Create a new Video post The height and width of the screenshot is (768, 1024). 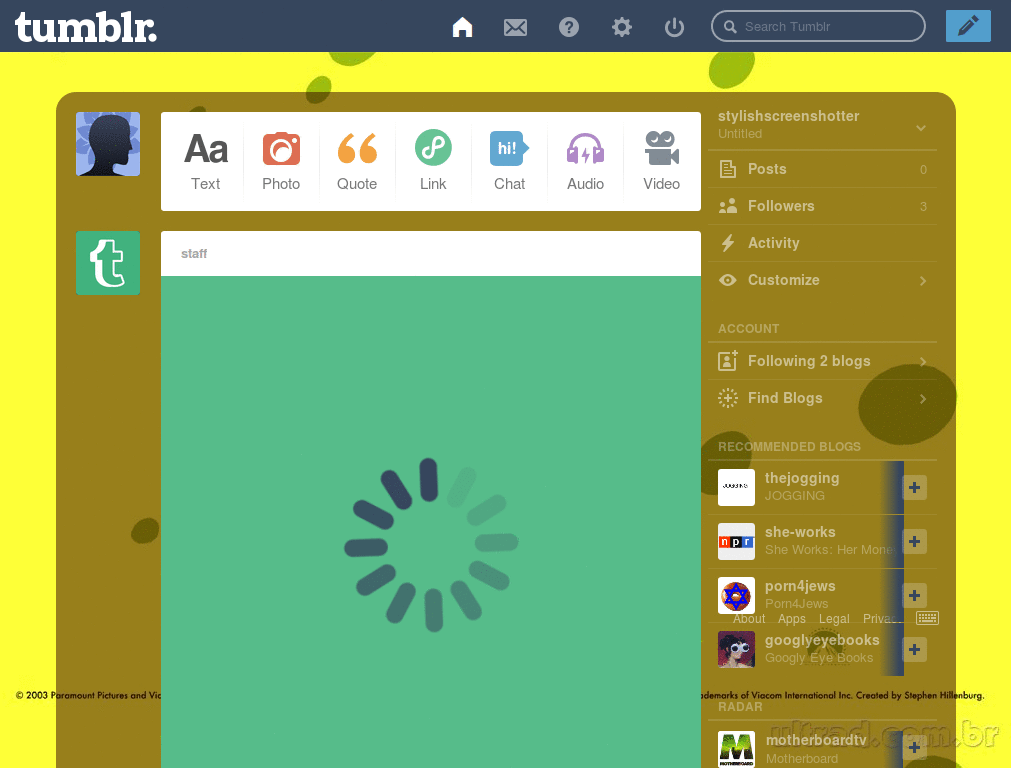662,161
